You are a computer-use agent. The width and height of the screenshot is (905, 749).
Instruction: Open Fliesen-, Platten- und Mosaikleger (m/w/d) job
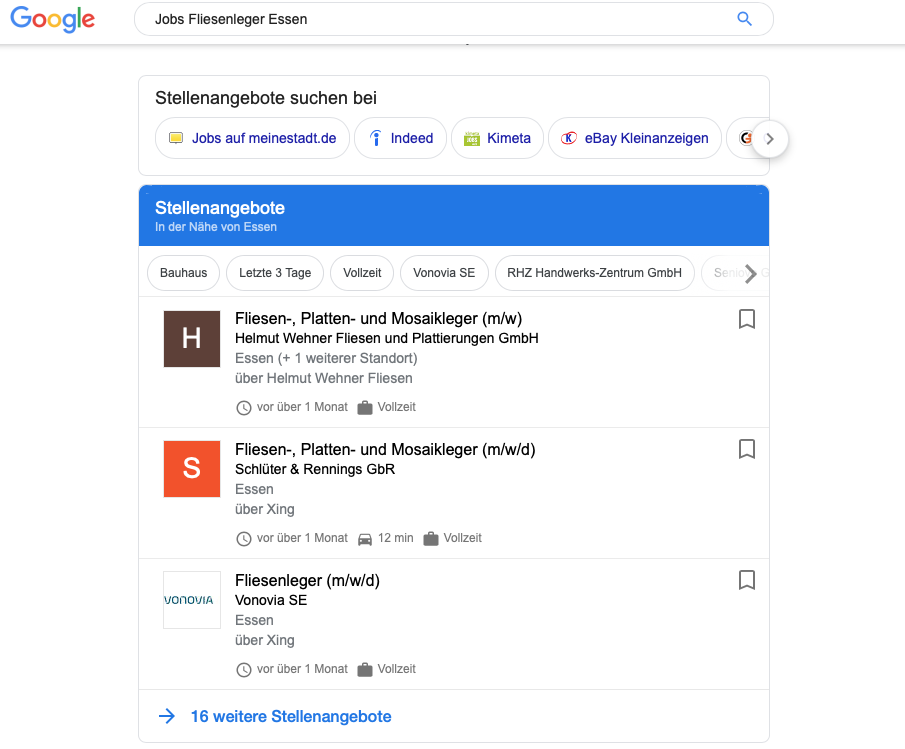(x=385, y=450)
